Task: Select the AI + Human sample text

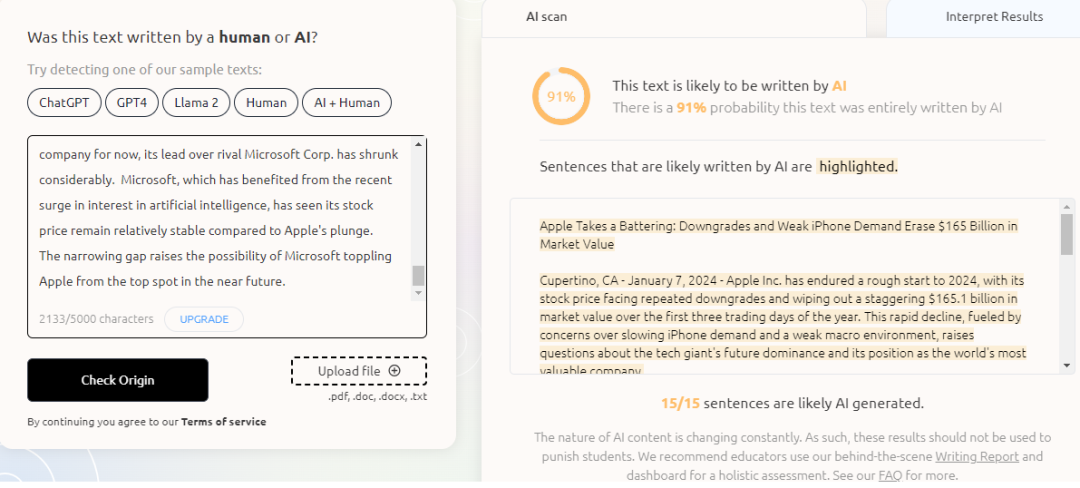Action: pos(347,102)
